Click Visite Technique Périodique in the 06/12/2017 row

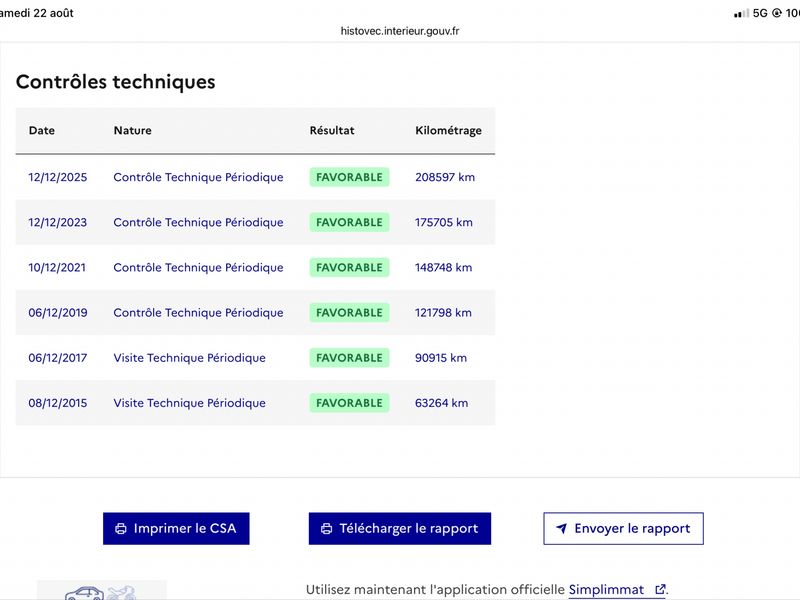pyautogui.click(x=189, y=358)
